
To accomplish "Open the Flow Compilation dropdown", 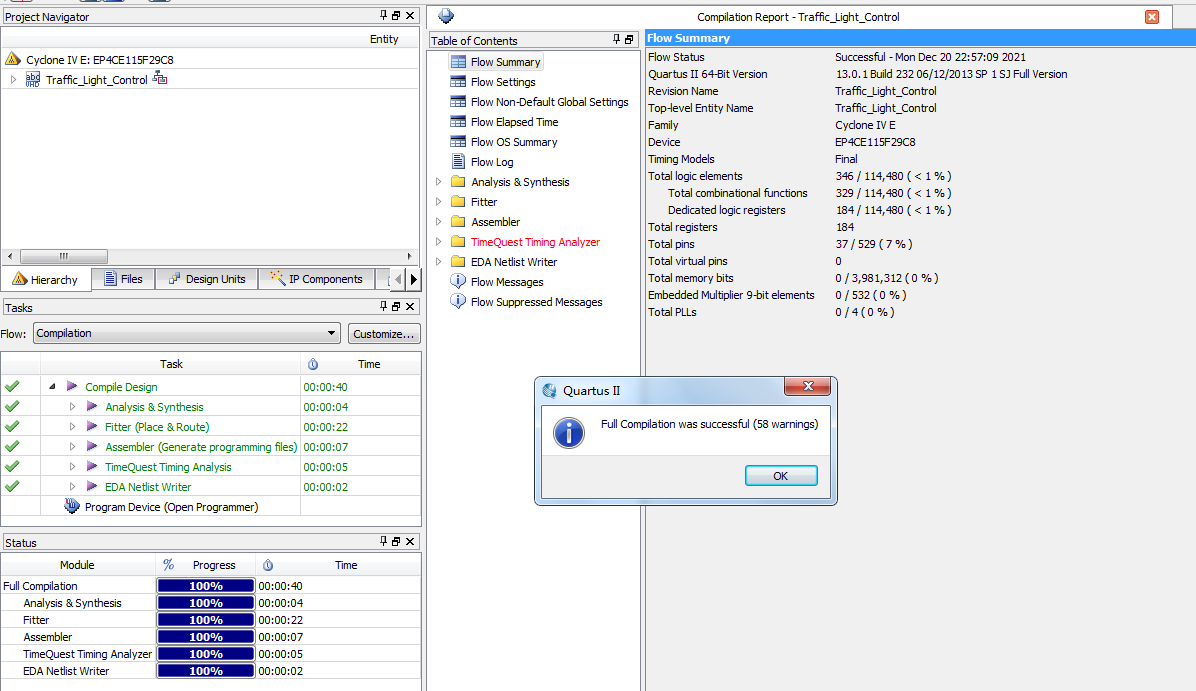I will coord(186,333).
